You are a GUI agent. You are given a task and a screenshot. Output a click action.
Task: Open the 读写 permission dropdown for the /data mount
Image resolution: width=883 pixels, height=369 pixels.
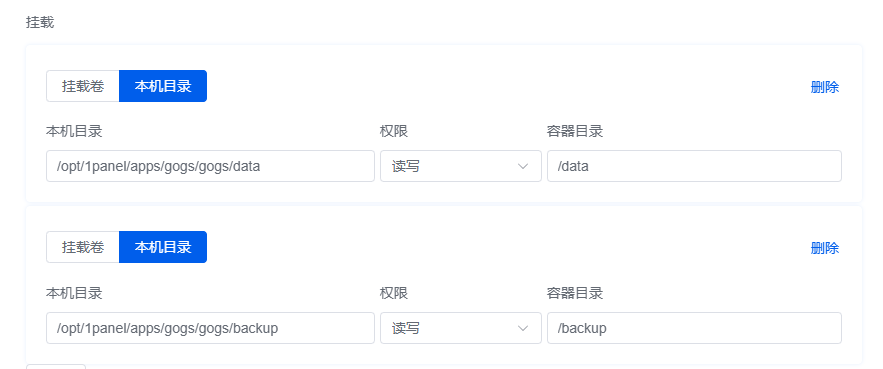click(461, 166)
